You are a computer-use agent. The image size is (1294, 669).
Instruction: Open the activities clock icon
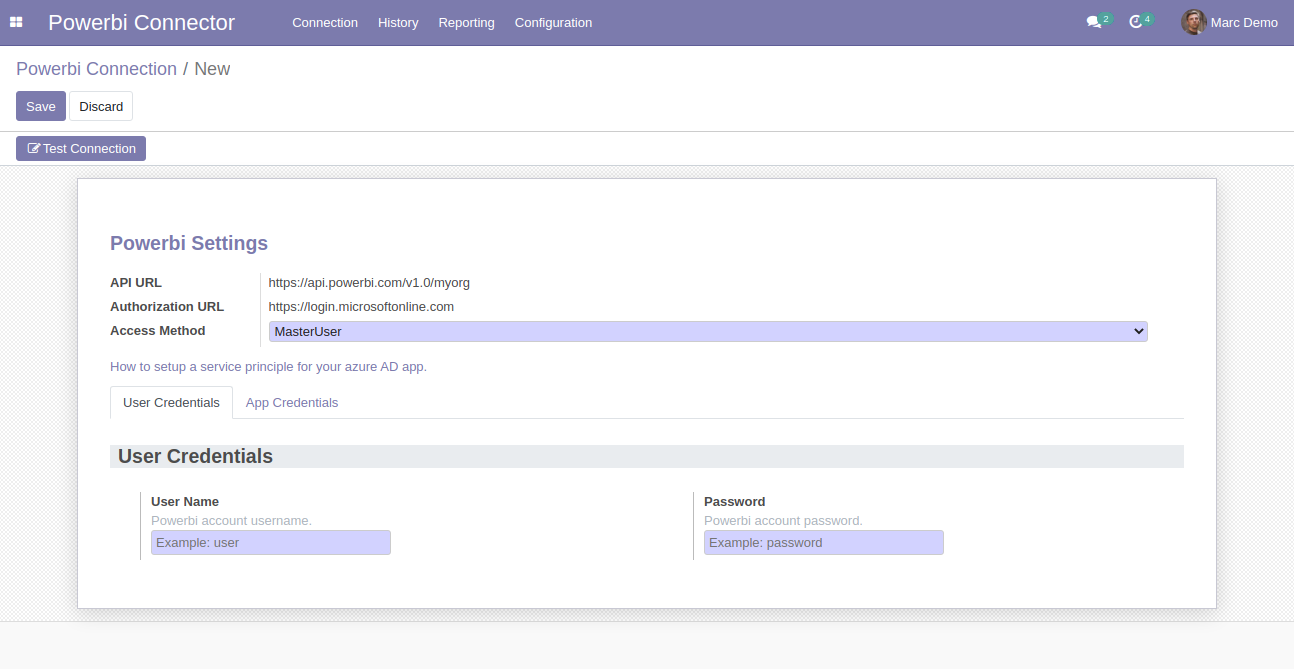pos(1138,22)
